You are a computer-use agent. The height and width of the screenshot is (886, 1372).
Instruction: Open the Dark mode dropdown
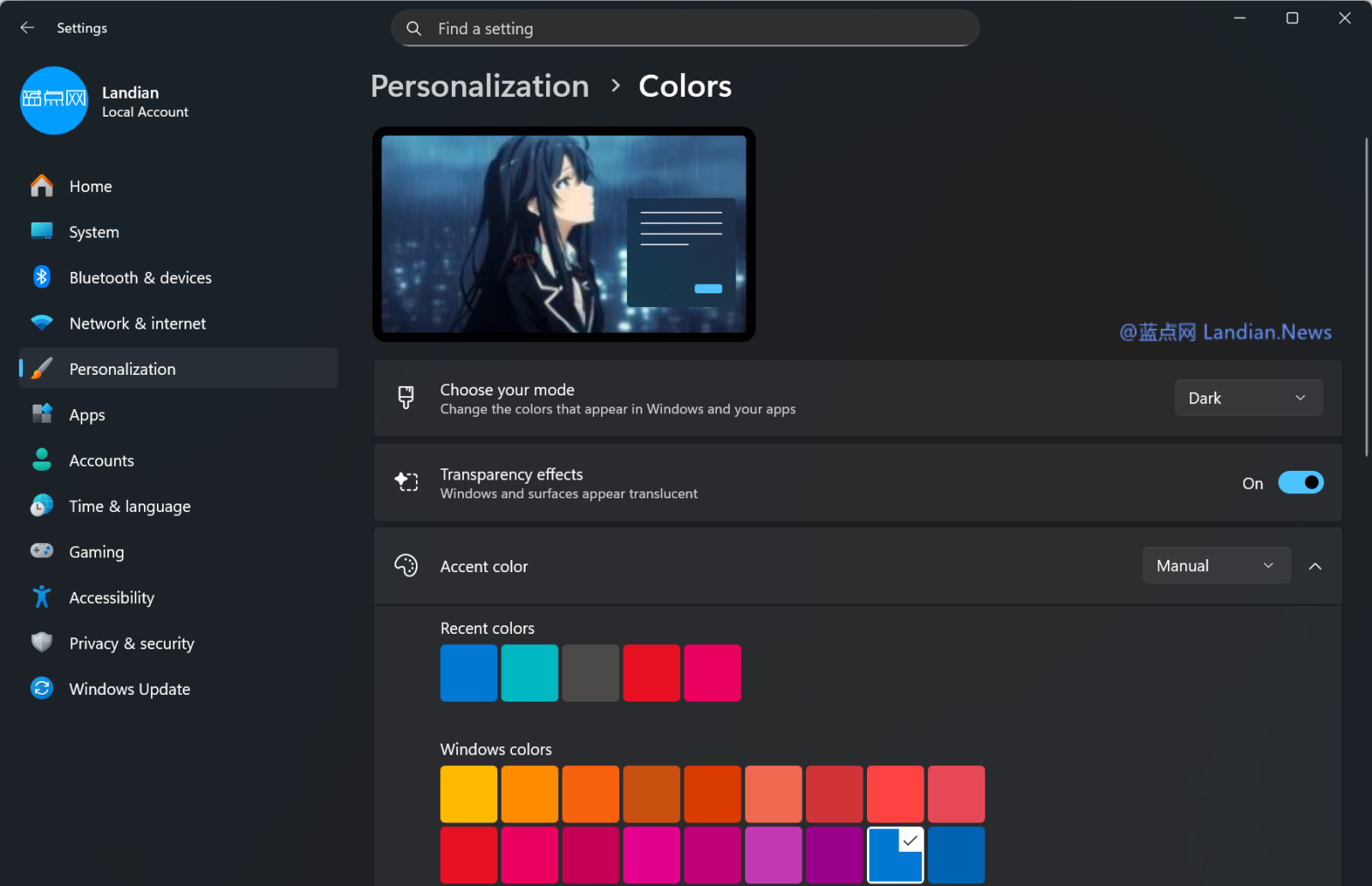(1249, 398)
